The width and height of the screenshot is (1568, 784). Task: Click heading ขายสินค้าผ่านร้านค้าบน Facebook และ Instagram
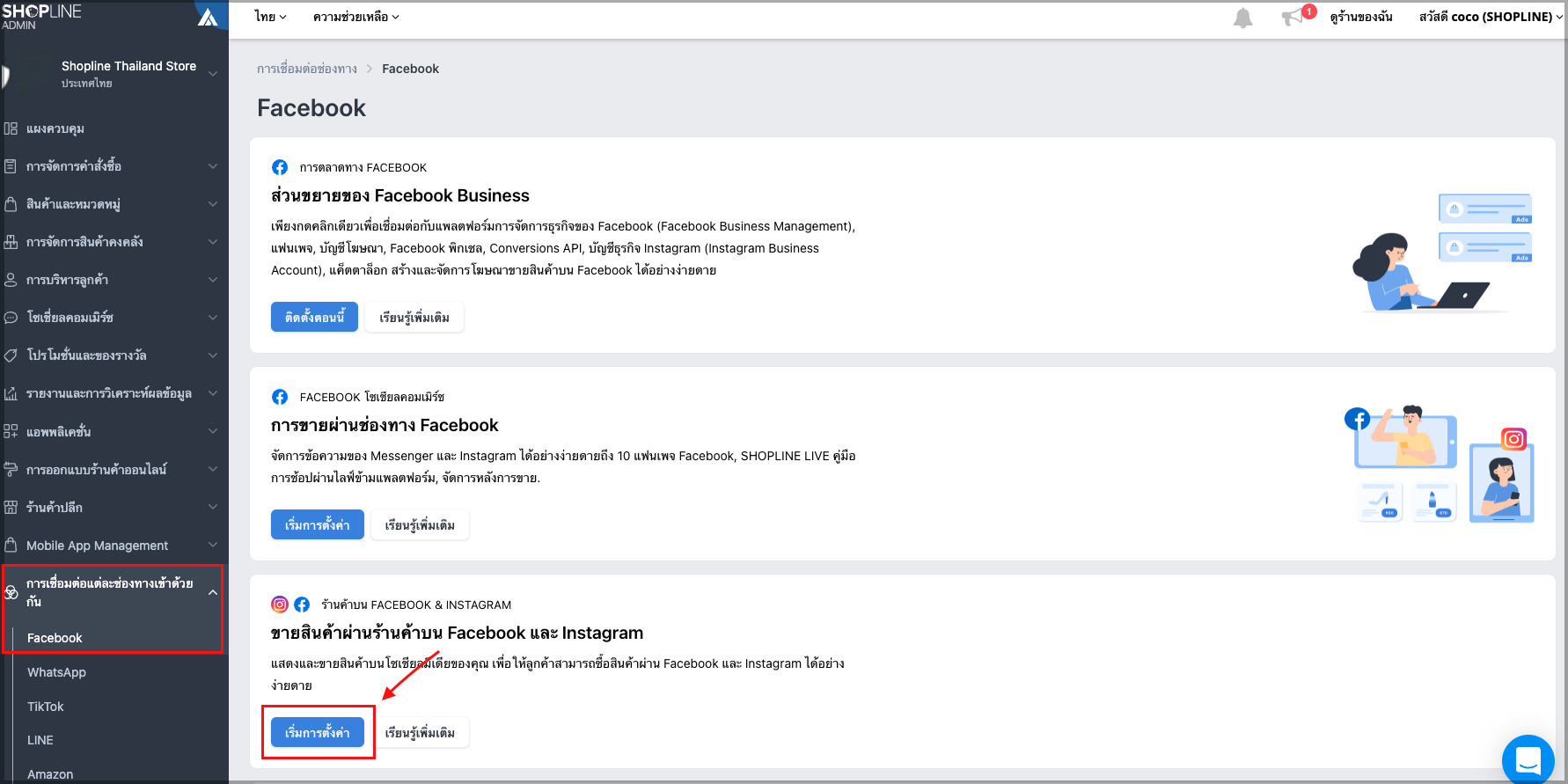coord(457,633)
